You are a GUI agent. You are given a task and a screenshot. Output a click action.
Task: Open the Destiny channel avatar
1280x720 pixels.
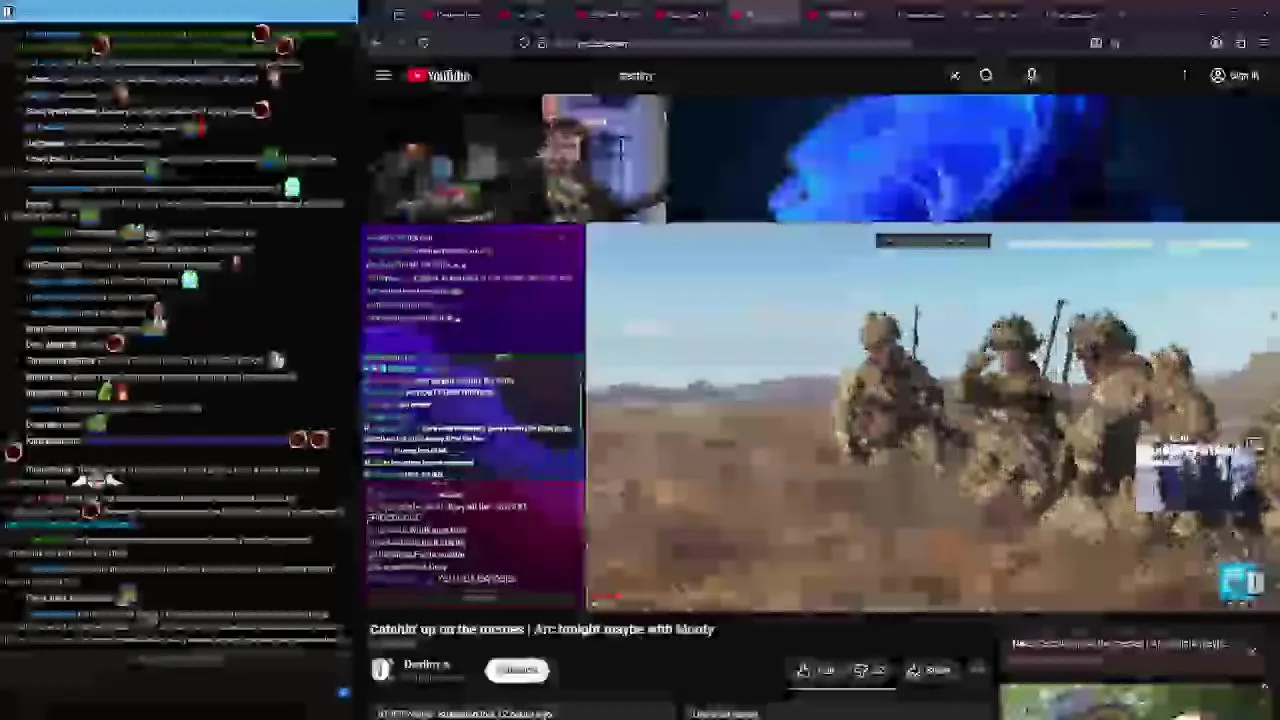point(380,670)
